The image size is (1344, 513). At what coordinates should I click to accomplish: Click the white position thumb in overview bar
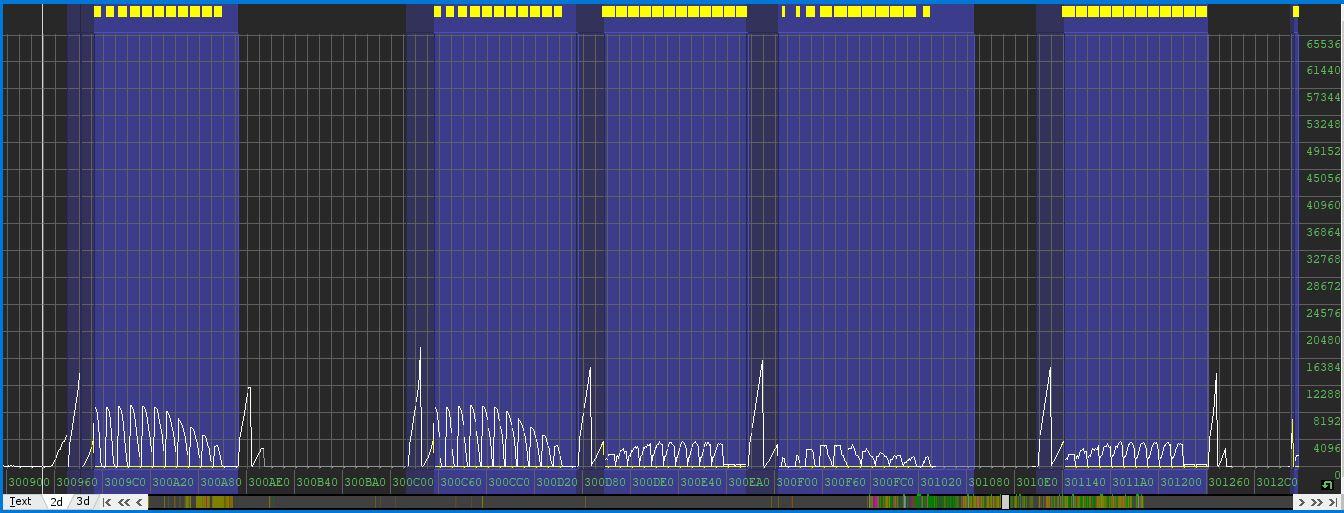pos(1006,502)
